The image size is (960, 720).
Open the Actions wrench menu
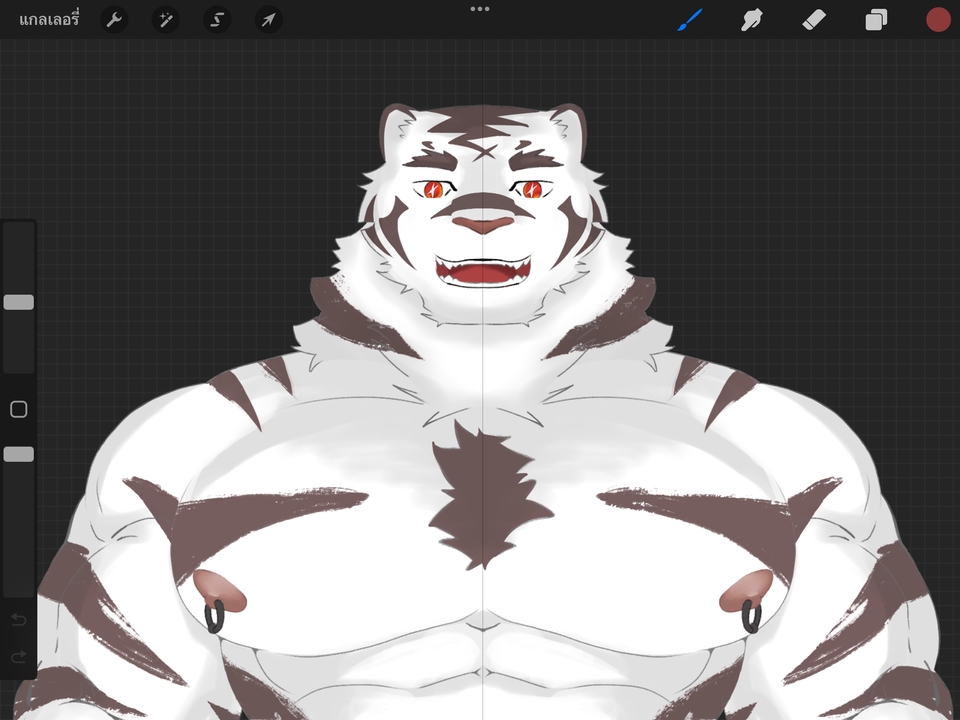pyautogui.click(x=114, y=20)
